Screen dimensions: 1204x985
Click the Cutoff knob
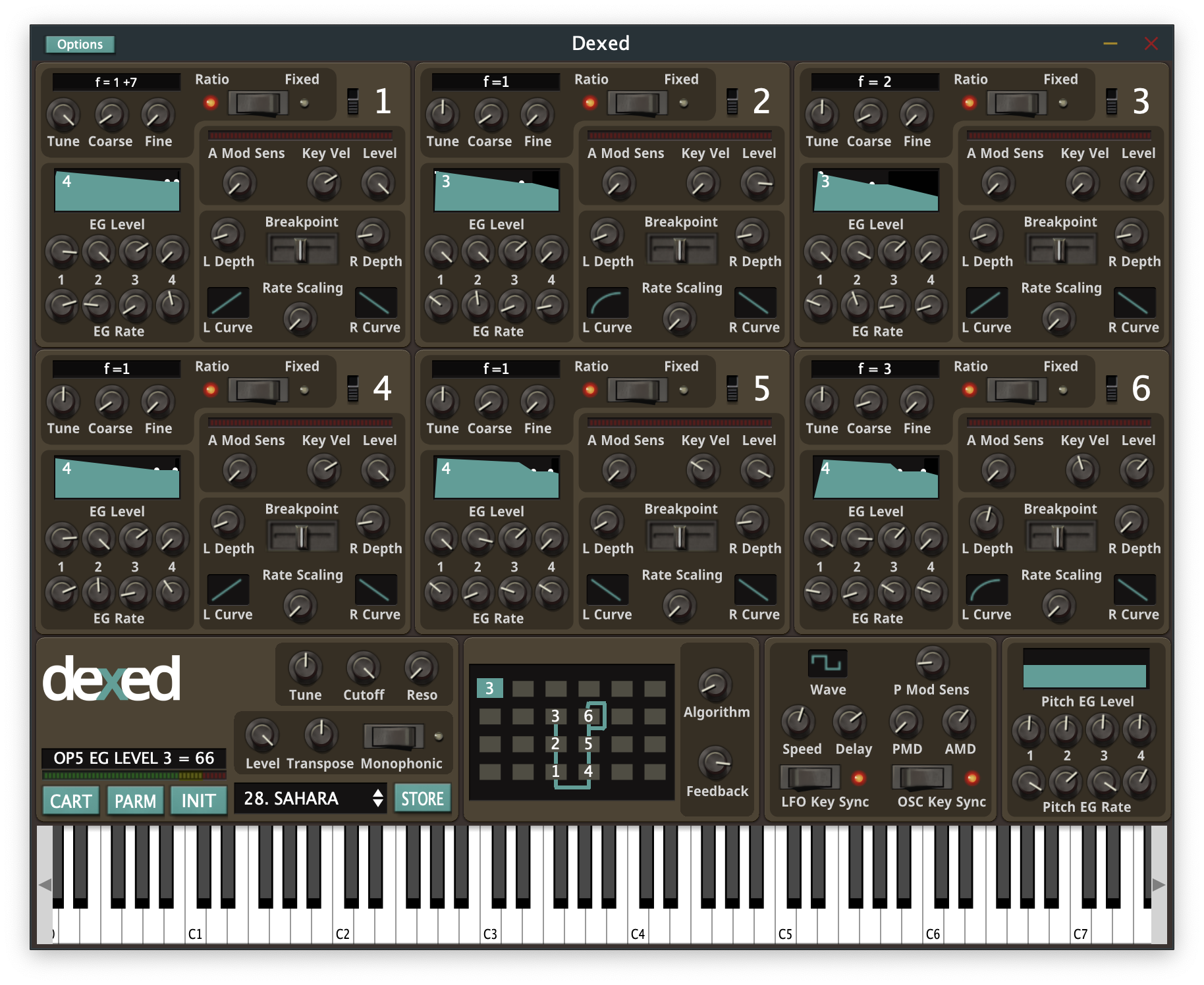[x=363, y=668]
